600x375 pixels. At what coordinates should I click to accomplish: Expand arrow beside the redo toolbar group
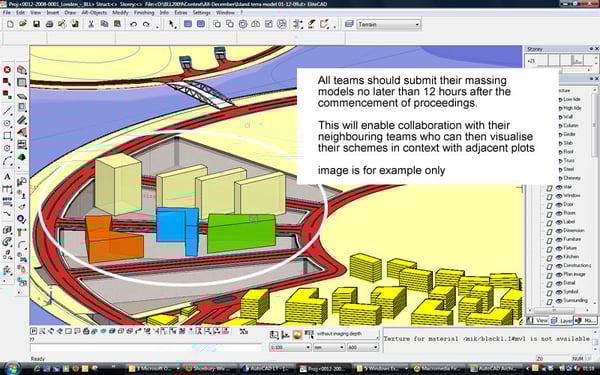point(157,27)
